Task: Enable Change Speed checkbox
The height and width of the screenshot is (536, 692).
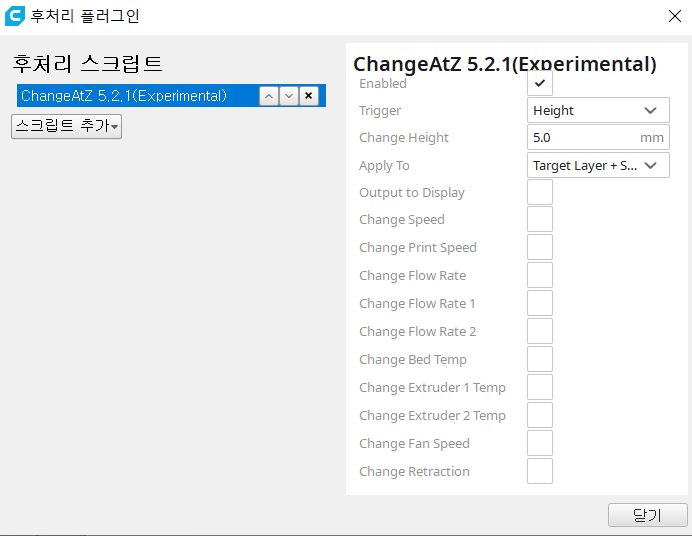Action: [x=540, y=219]
